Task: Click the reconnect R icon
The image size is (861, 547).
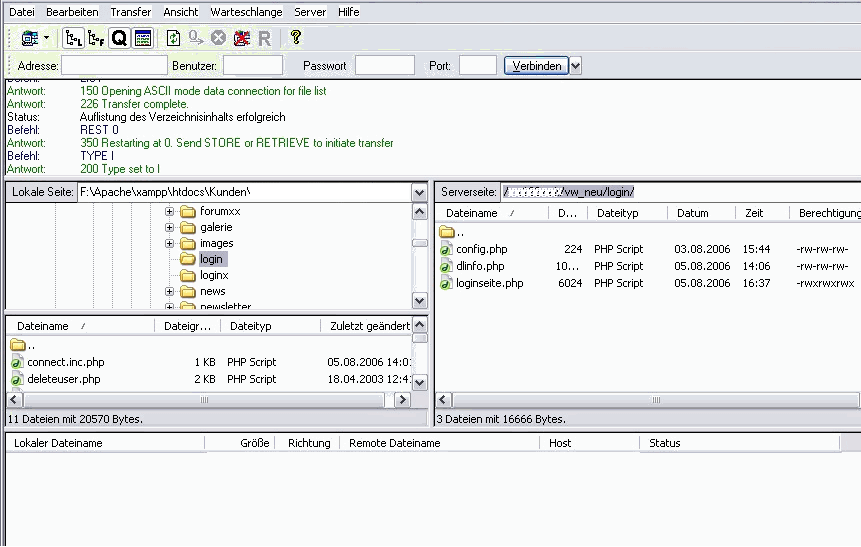Action: point(264,38)
